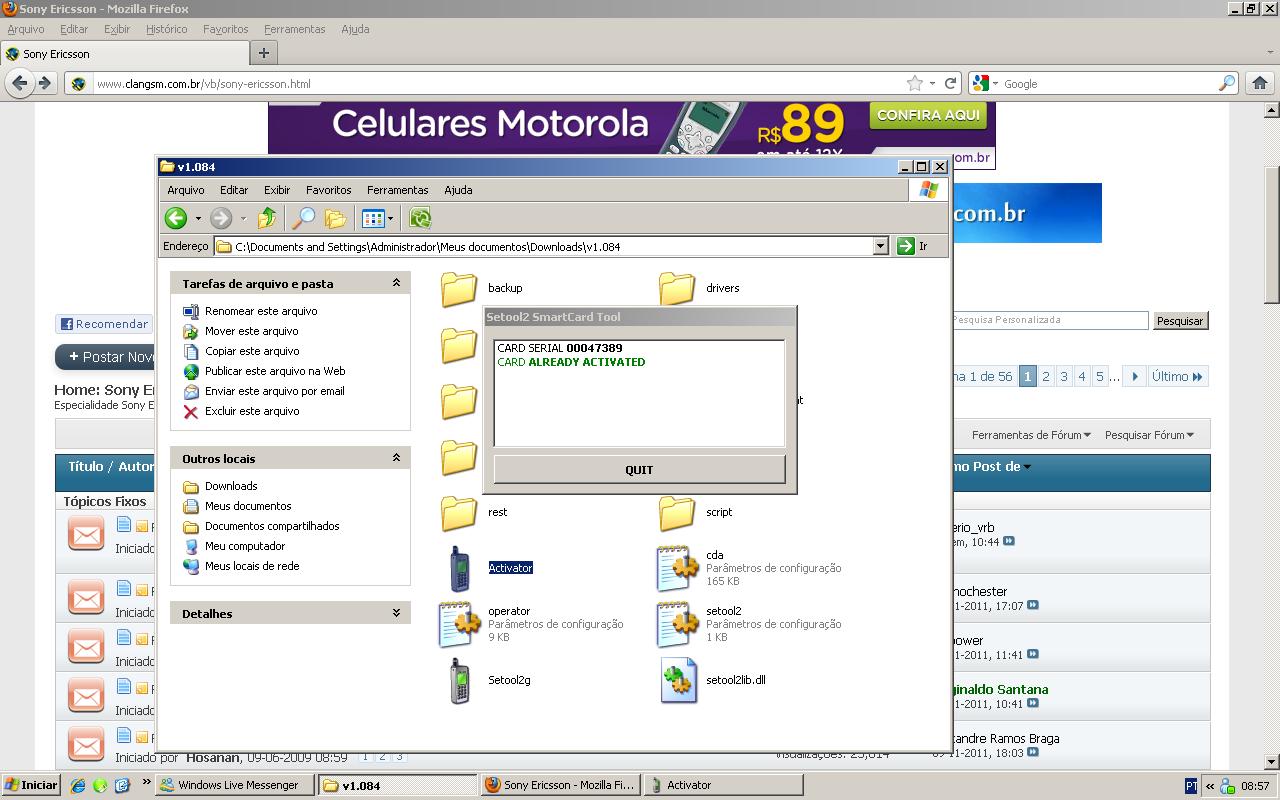Click the Firefox home icon

click(1260, 84)
